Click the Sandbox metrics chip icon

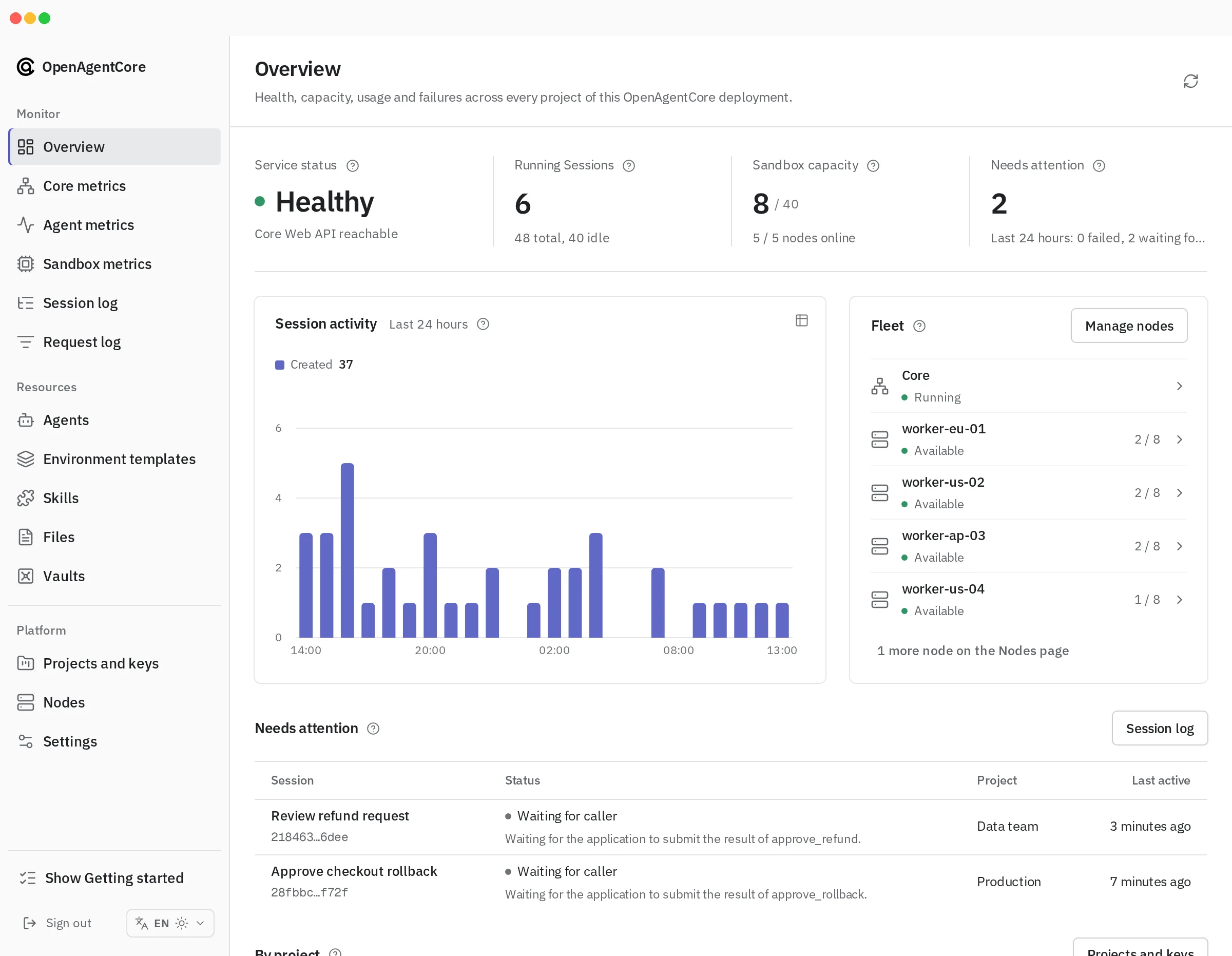[25, 263]
